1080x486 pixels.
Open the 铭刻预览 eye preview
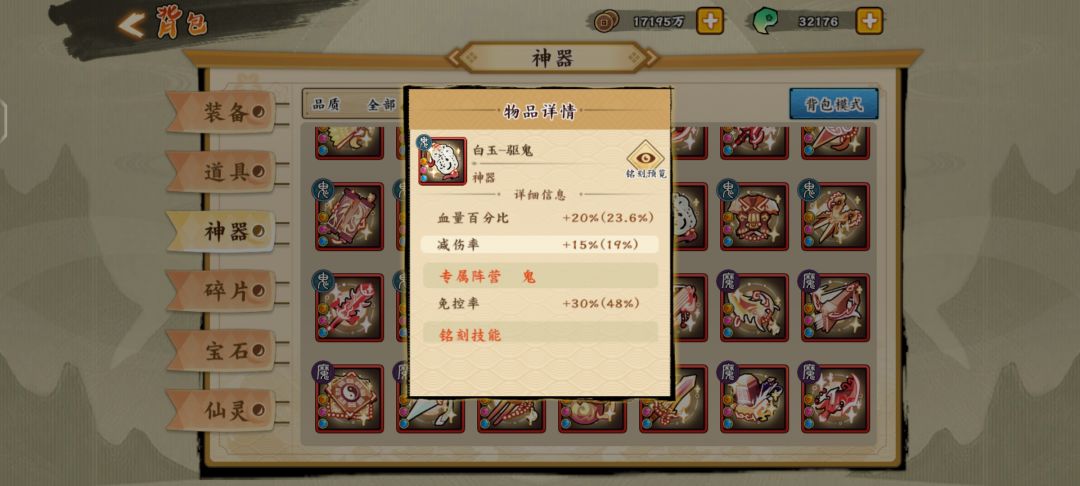coord(645,159)
